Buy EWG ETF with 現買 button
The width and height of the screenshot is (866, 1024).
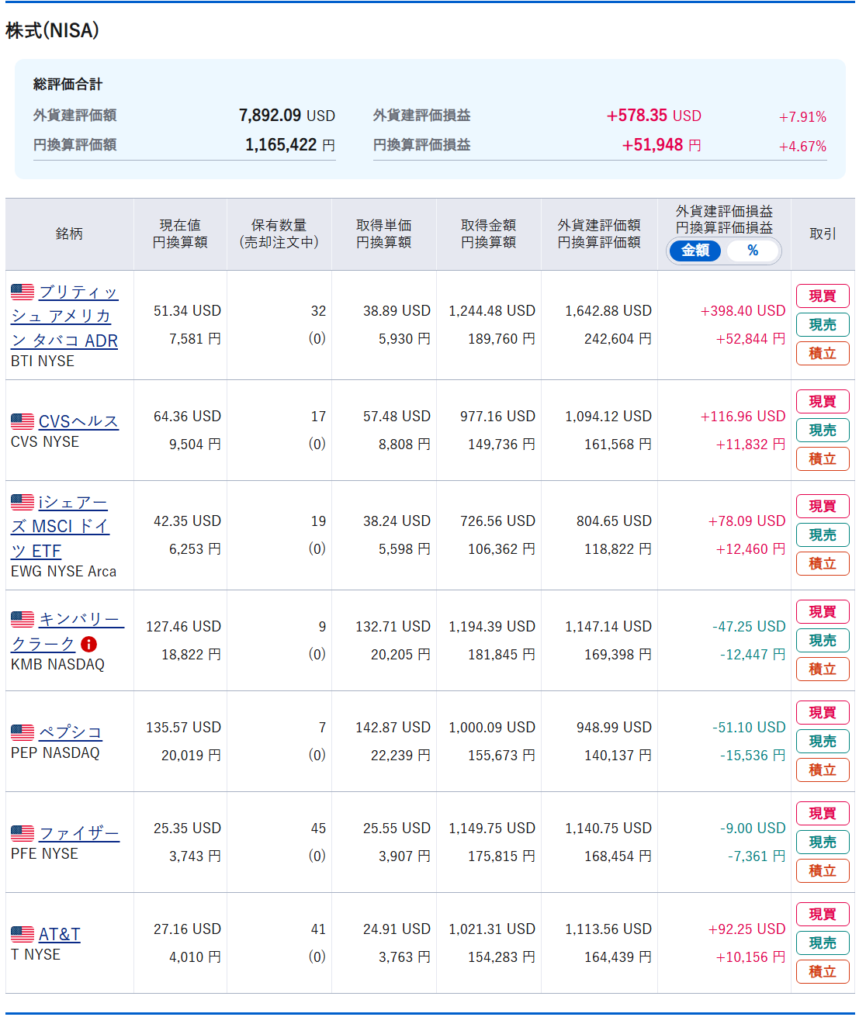tap(822, 506)
